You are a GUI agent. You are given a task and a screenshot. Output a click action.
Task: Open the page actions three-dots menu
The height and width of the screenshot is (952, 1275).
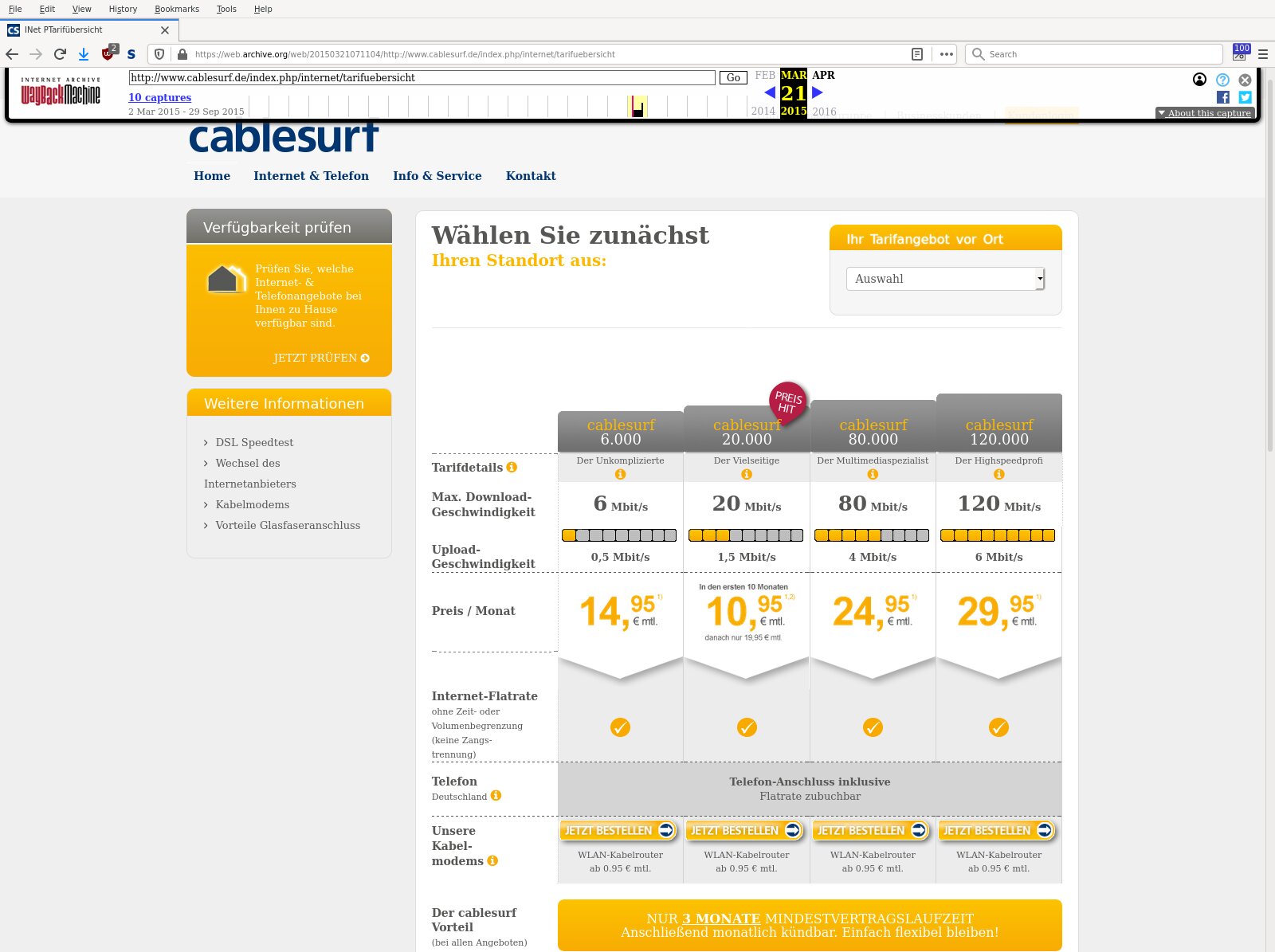tap(946, 54)
